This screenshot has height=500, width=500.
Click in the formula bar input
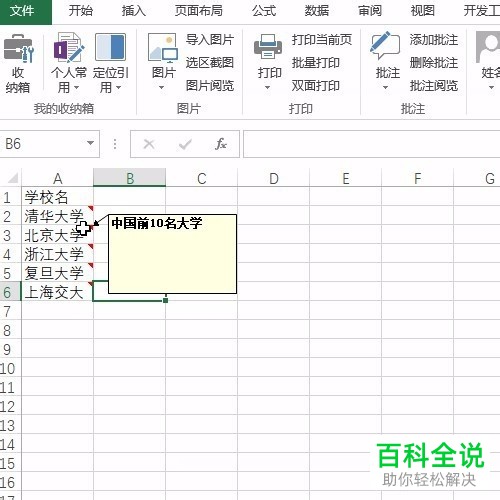pos(372,144)
